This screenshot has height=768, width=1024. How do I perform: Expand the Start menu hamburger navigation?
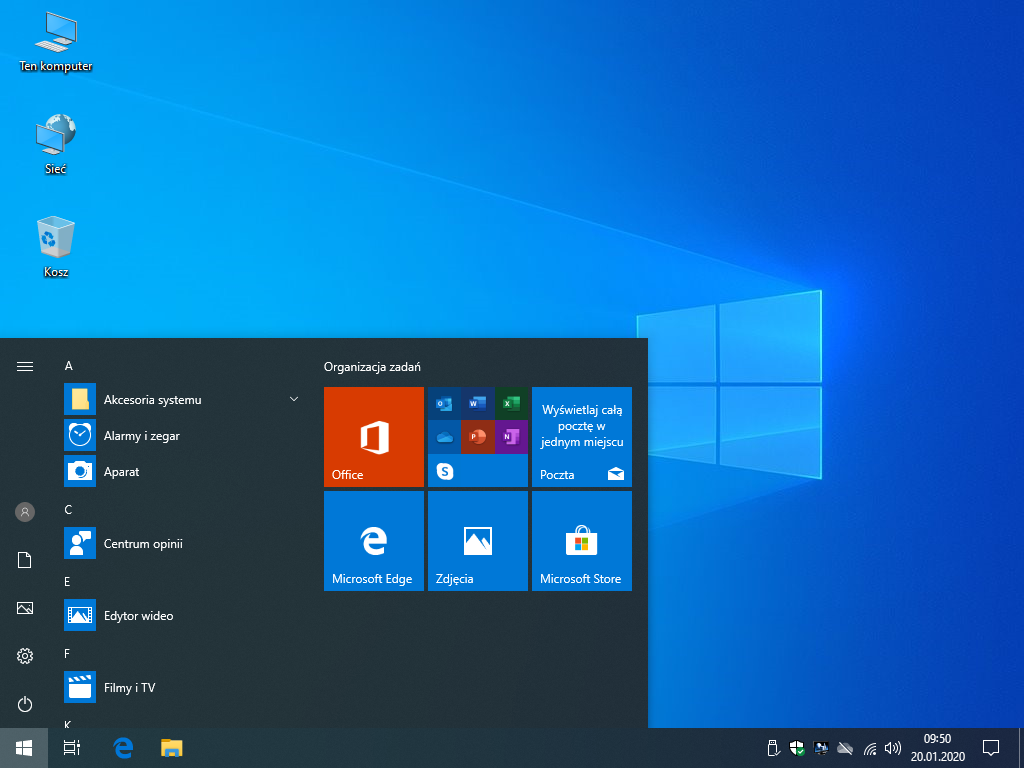[x=25, y=366]
